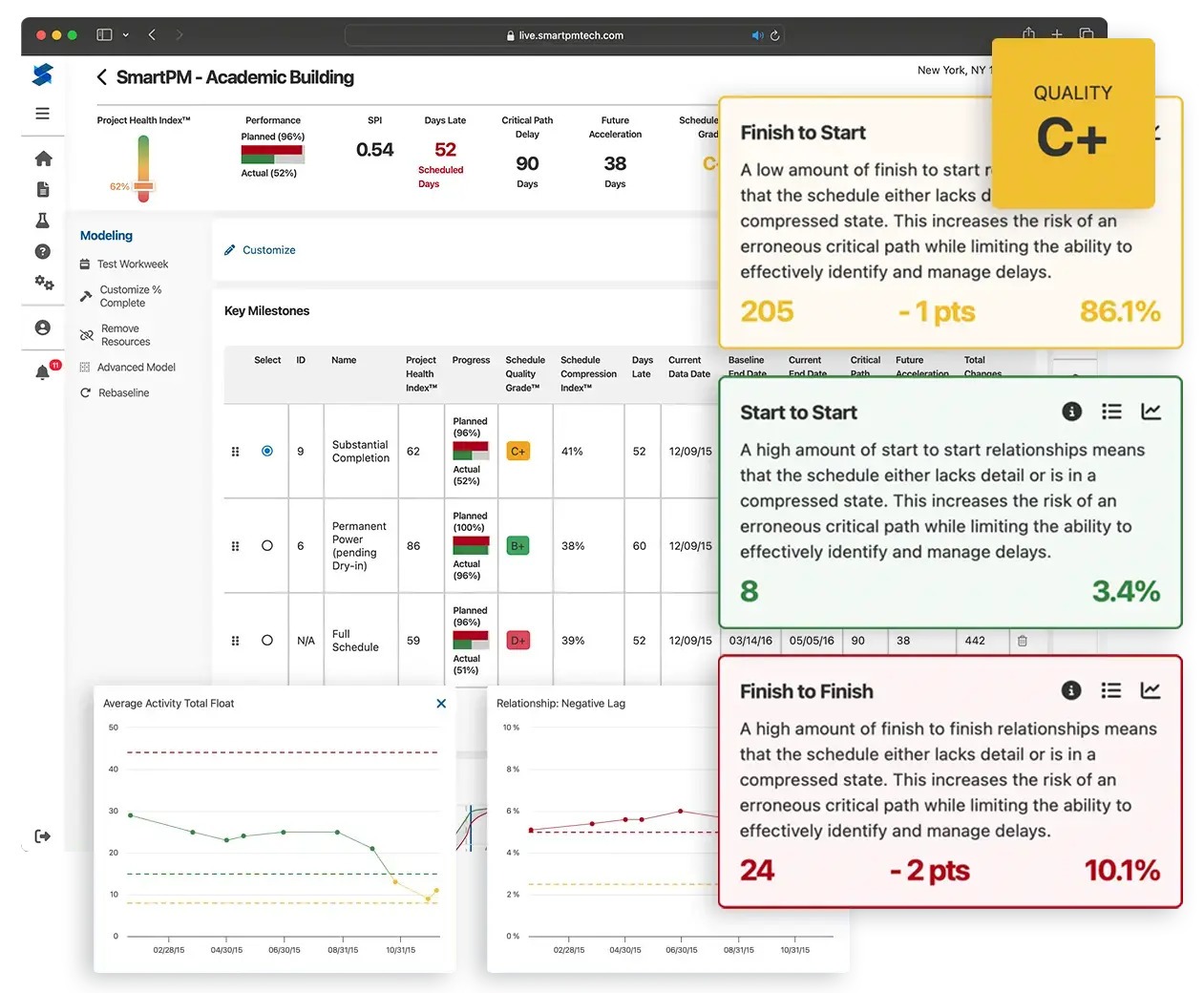1204x993 pixels.
Task: Open the user account icon in sidebar
Action: click(43, 327)
